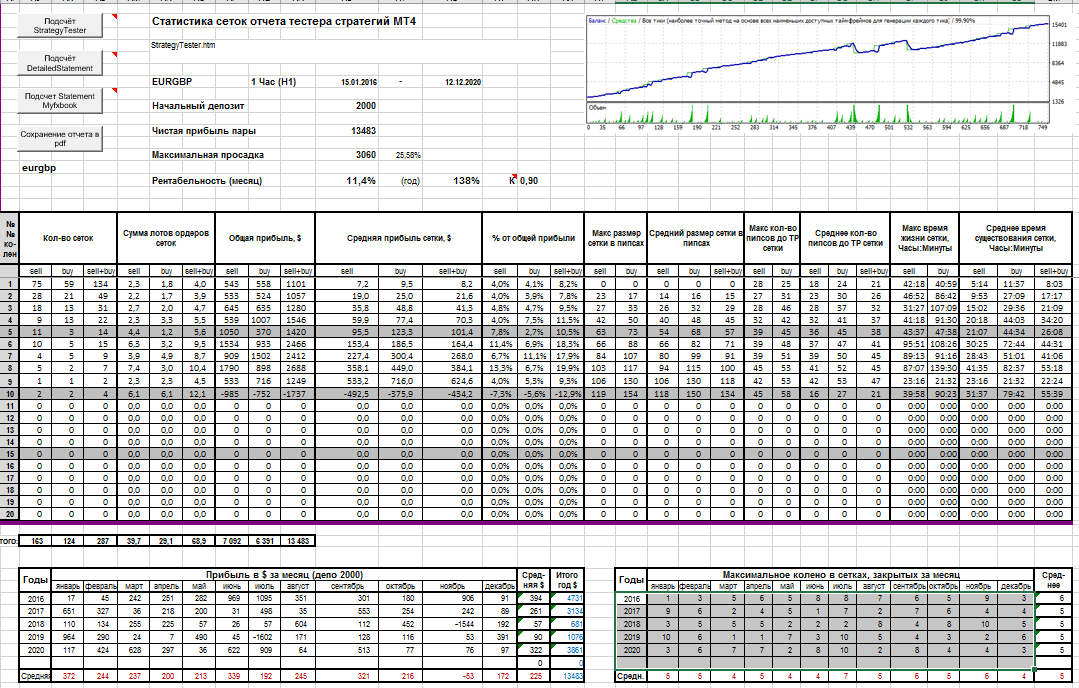
Task: Click the Подсчёт DetailedStatement button
Action: (60, 63)
